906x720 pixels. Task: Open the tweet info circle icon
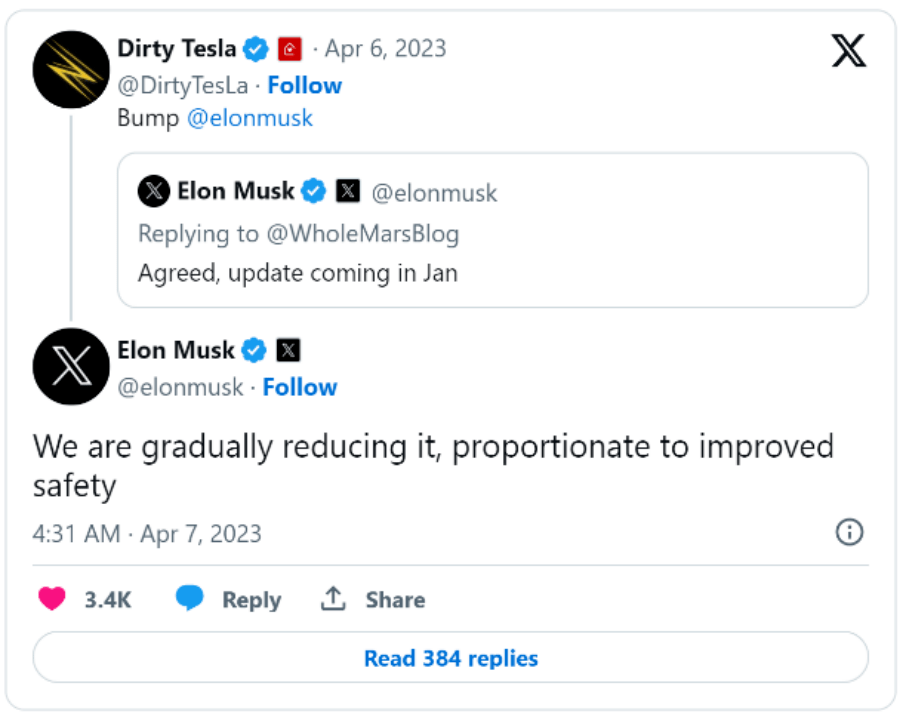tap(849, 532)
